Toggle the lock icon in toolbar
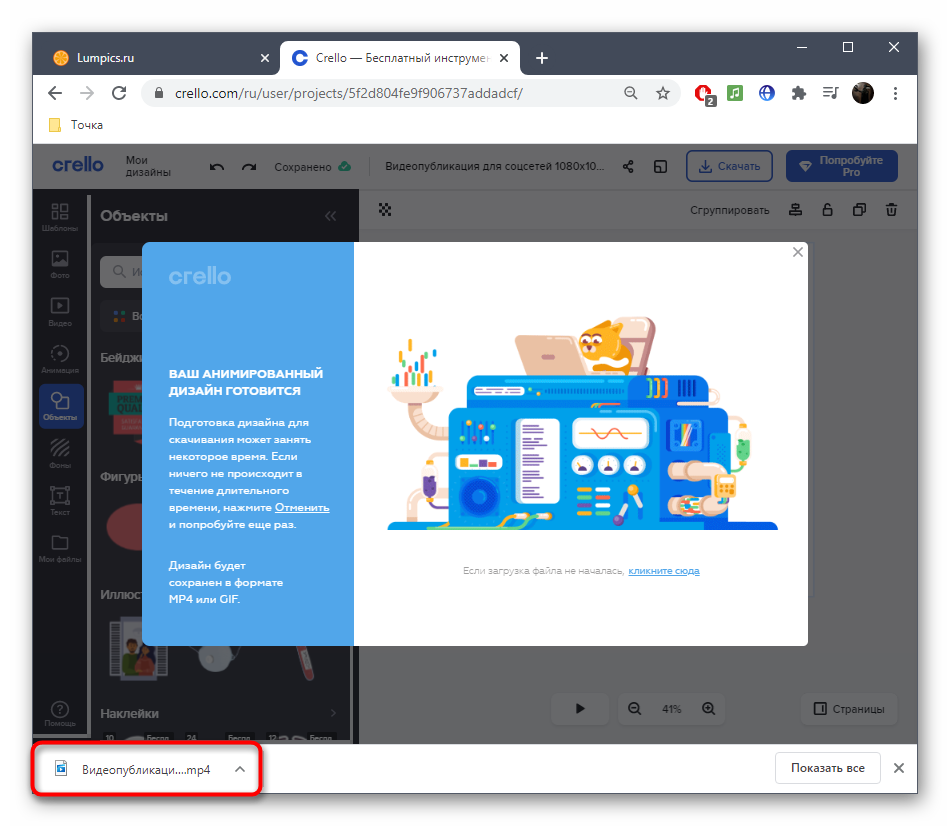Viewport: 950px width, 826px height. 827,210
